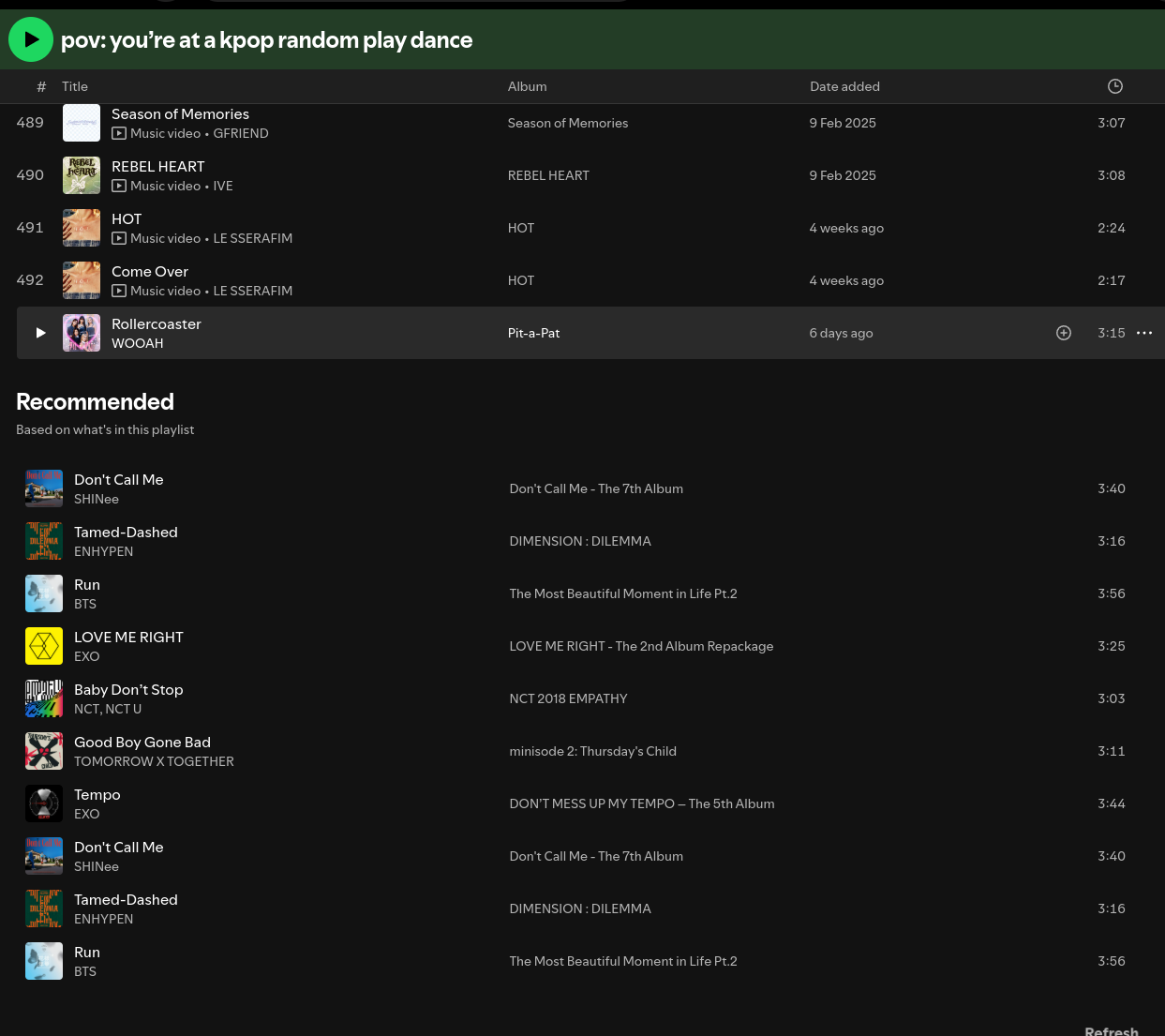Select LOVE ME RIGHT song title
Screen dimensions: 1165x1036
[128, 637]
